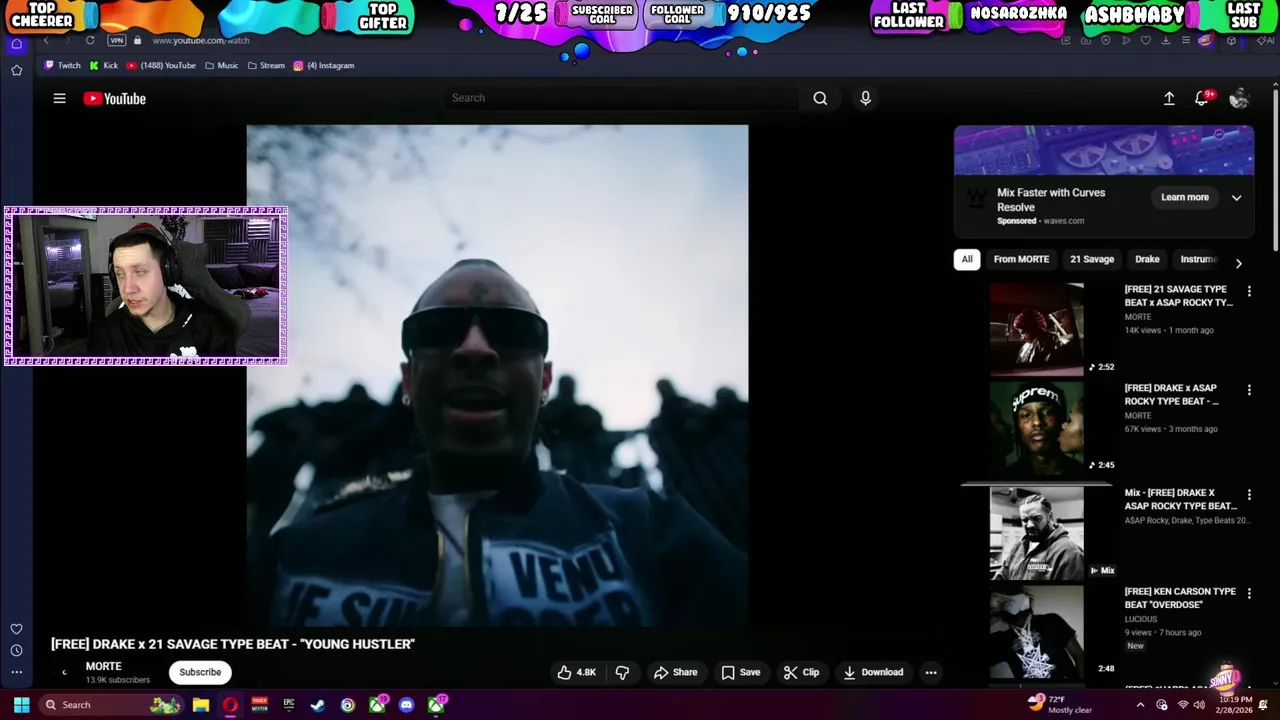Image resolution: width=1280 pixels, height=720 pixels.
Task: Open the (1488) YouTube bookmark
Action: click(161, 65)
